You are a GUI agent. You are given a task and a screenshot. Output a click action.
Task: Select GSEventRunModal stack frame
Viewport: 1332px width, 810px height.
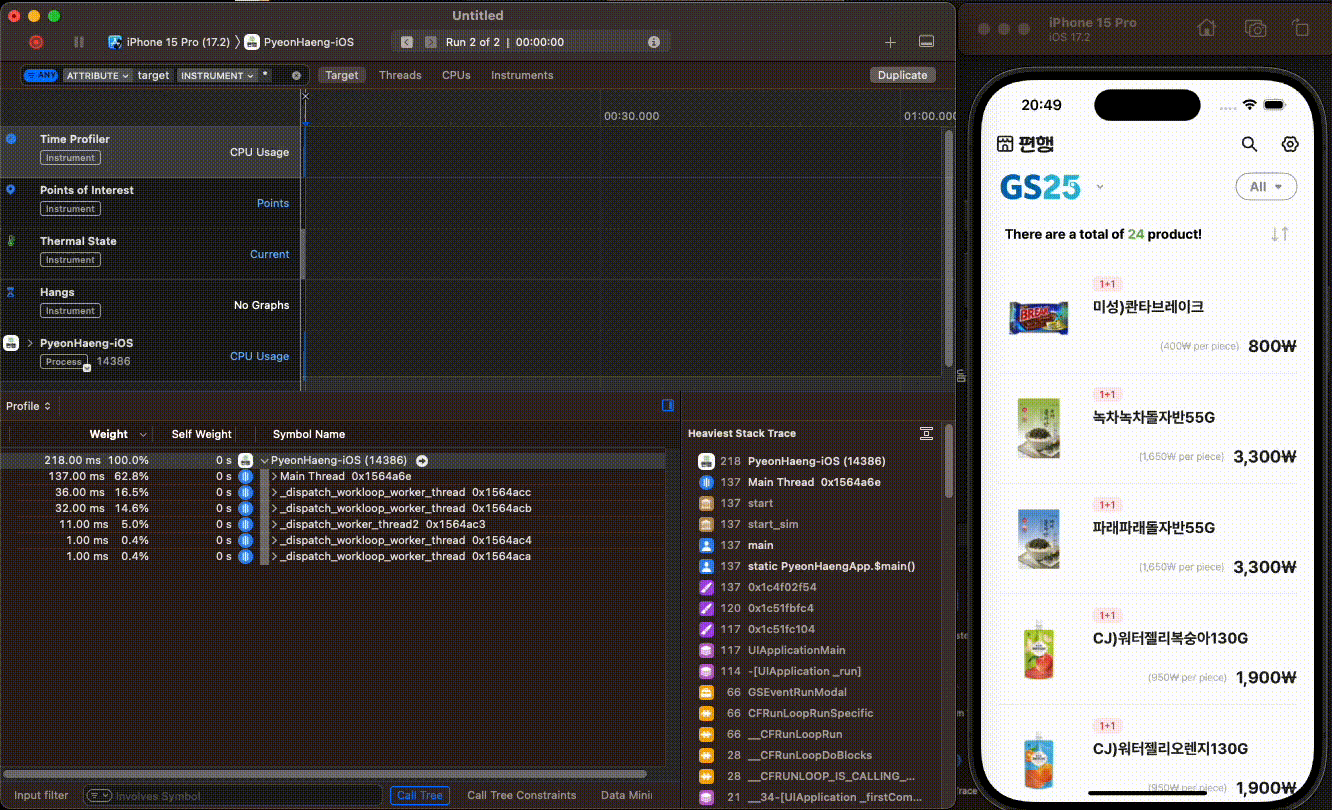(797, 692)
